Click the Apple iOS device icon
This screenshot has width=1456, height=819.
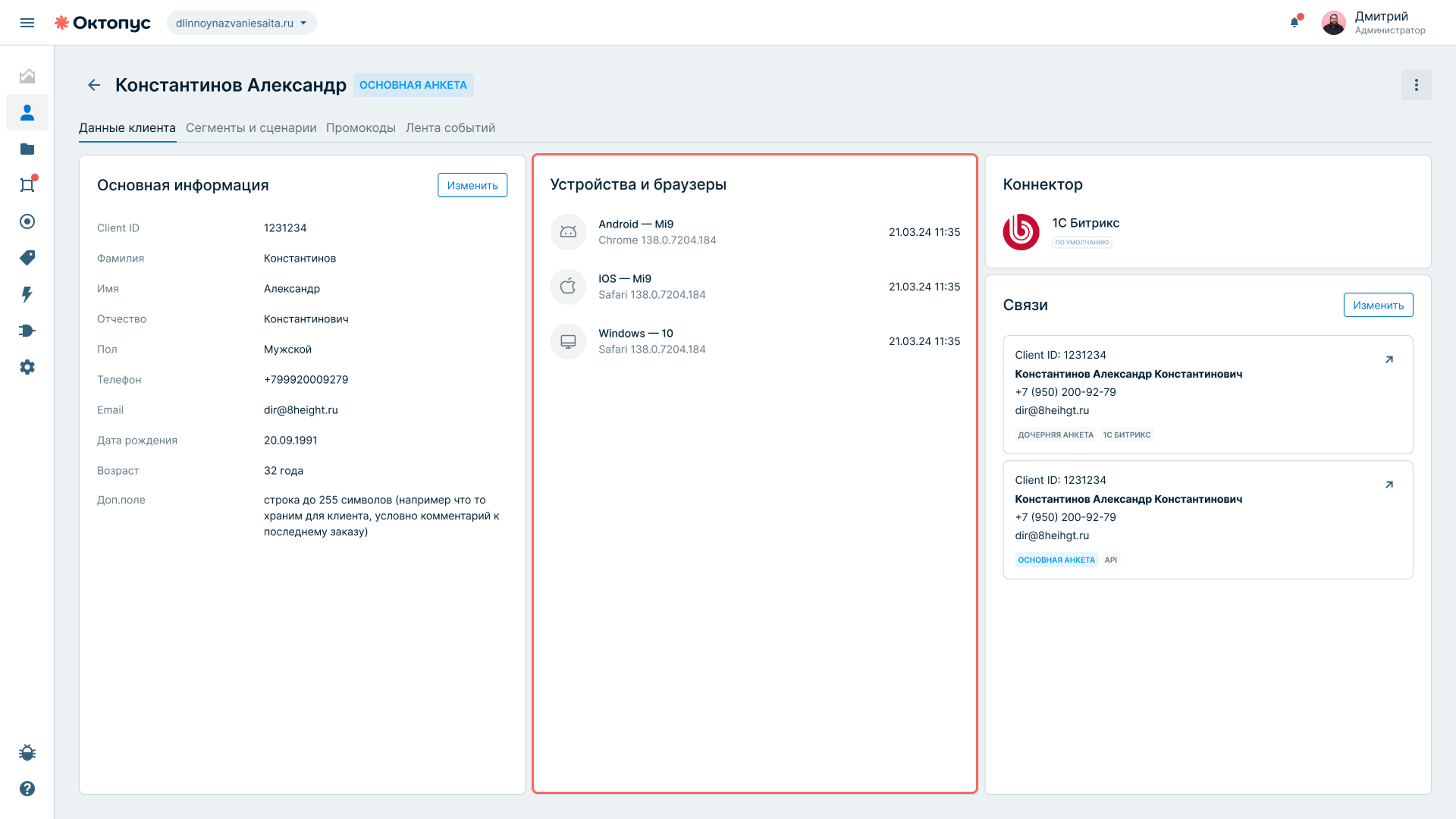click(x=568, y=287)
